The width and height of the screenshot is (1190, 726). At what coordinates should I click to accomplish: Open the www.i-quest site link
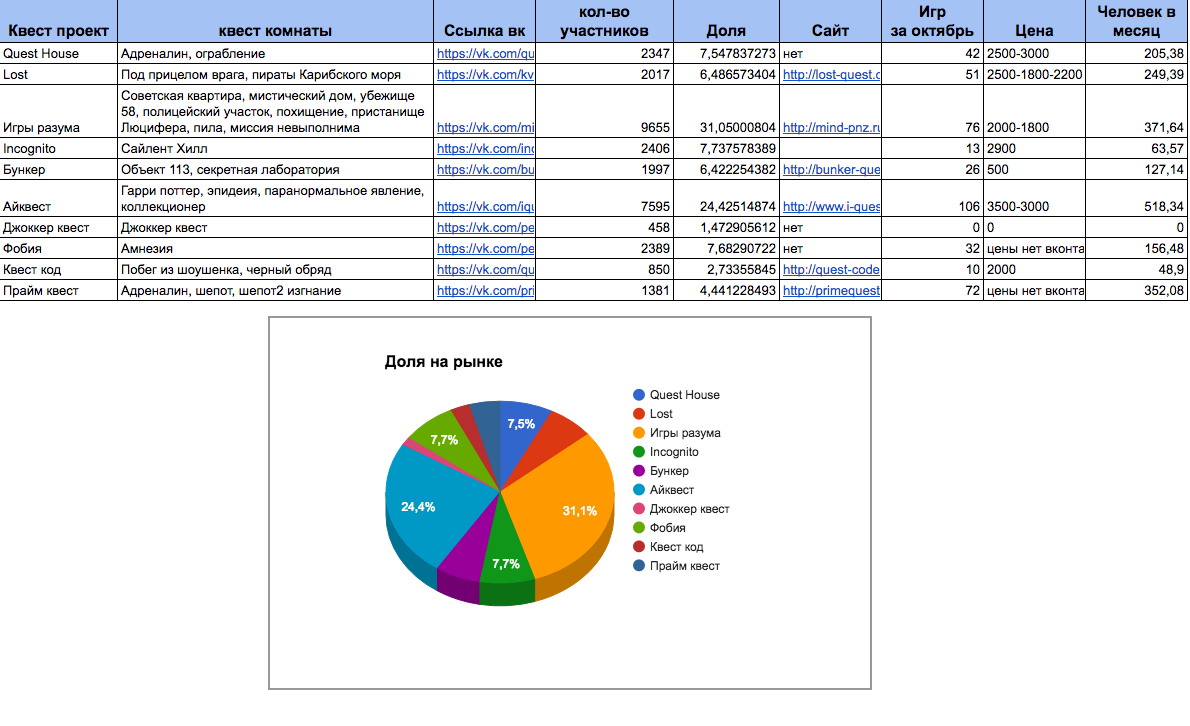pos(832,207)
